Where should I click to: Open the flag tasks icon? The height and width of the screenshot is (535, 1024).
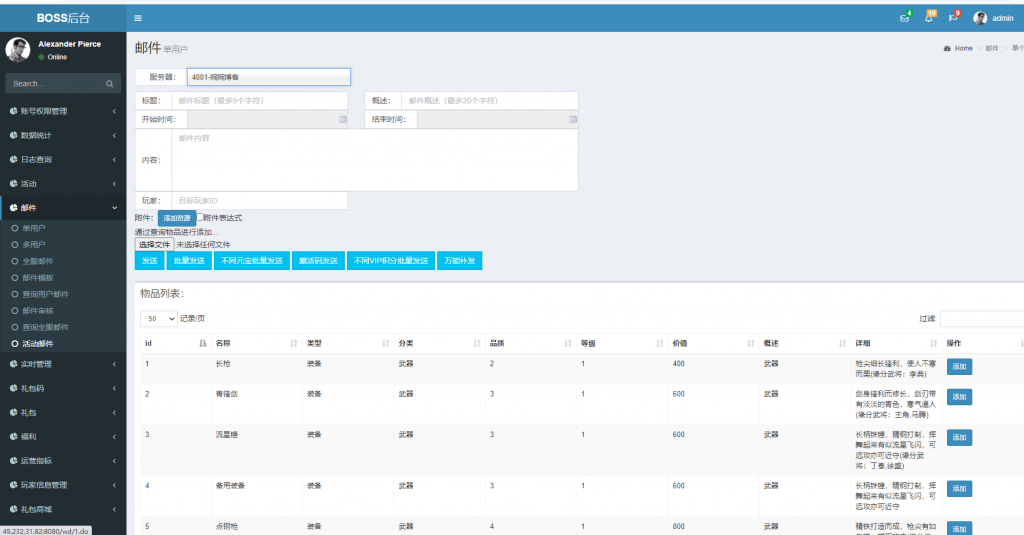954,18
